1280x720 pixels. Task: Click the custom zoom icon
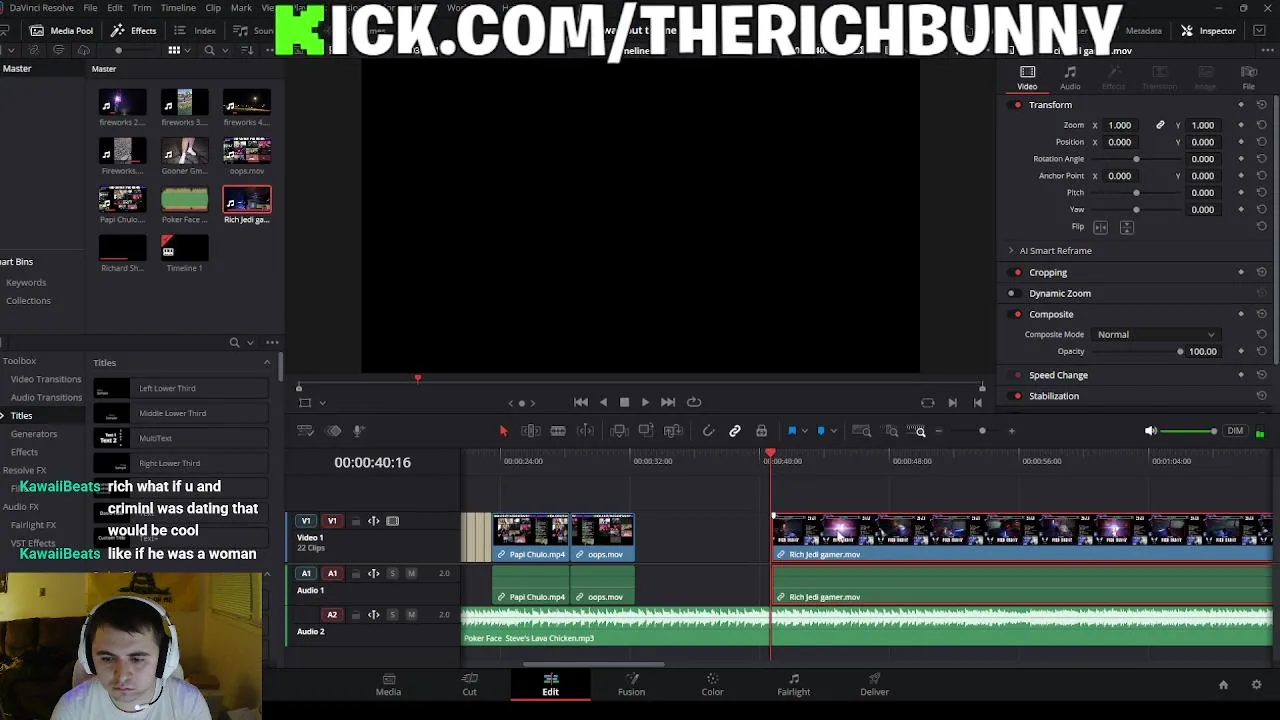[x=917, y=431]
